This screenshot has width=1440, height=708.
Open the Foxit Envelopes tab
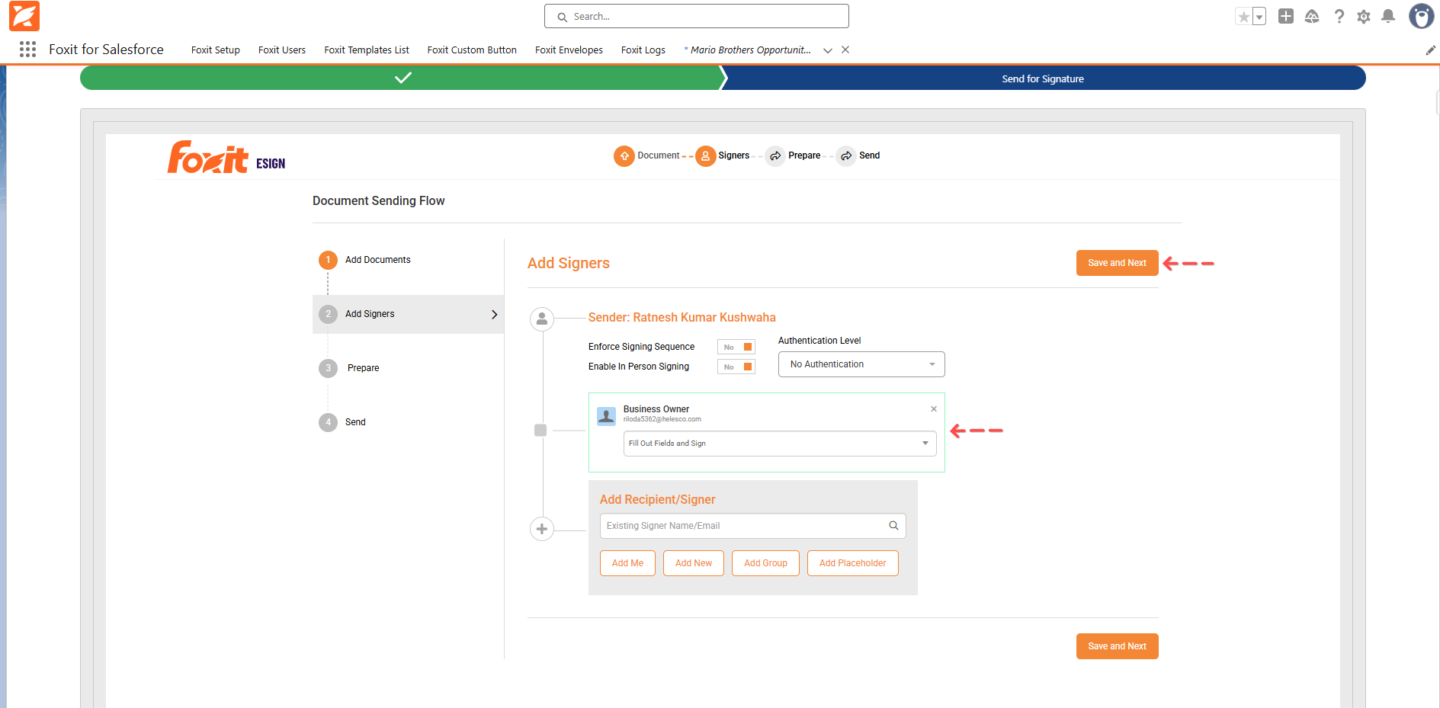[569, 50]
